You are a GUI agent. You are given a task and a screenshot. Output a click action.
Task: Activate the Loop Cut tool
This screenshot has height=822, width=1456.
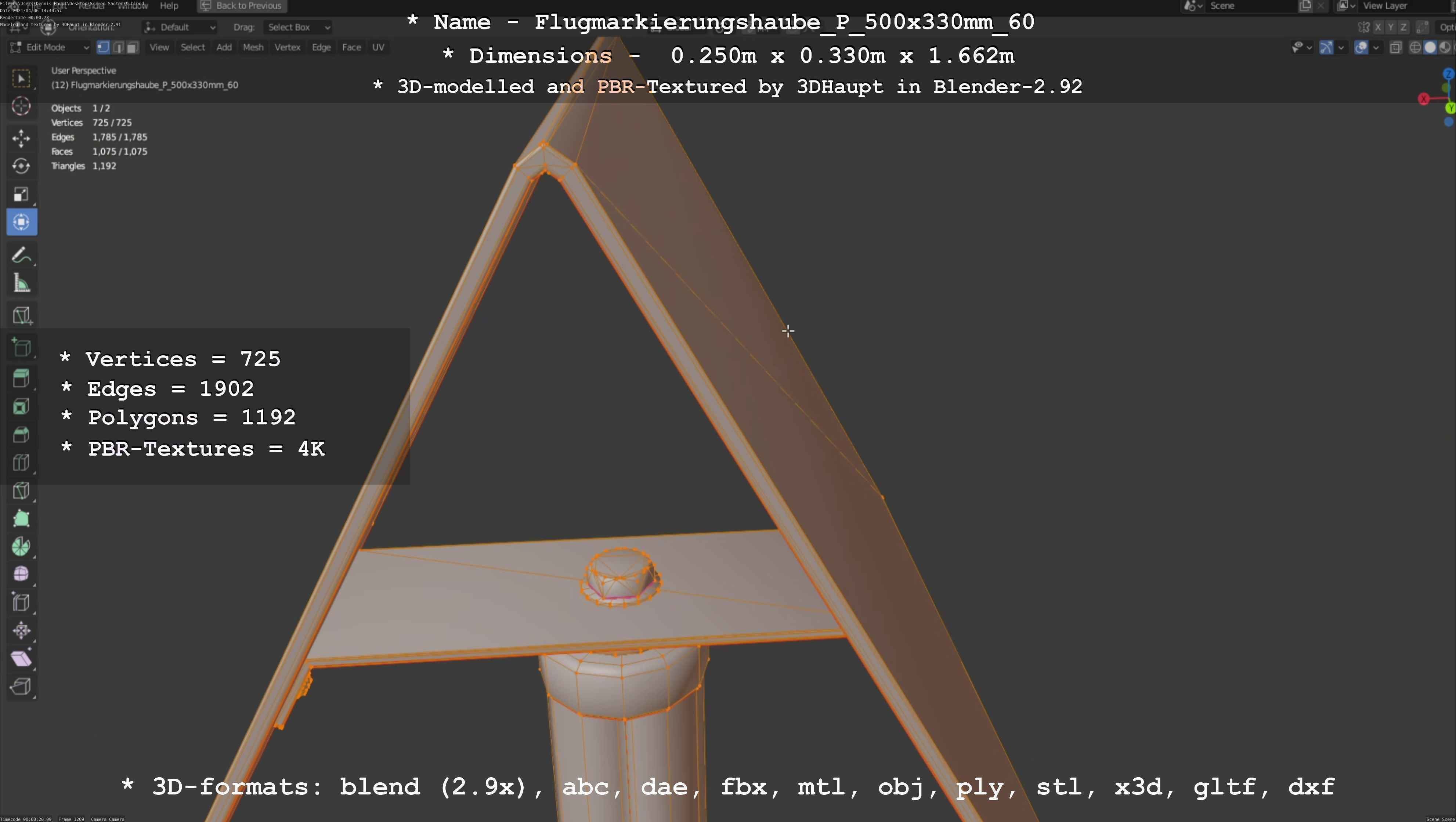pyautogui.click(x=21, y=463)
